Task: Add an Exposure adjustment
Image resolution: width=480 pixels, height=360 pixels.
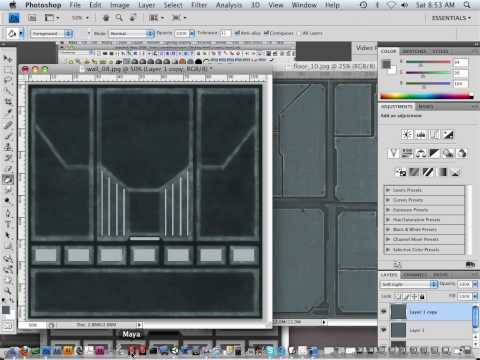Action: [448, 135]
